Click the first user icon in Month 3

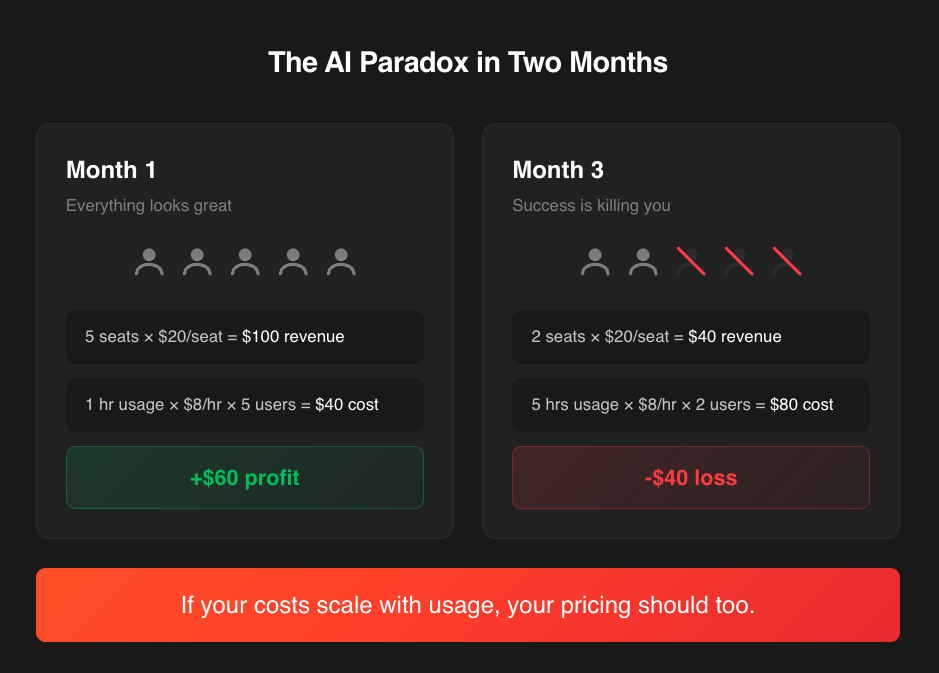[x=595, y=262]
